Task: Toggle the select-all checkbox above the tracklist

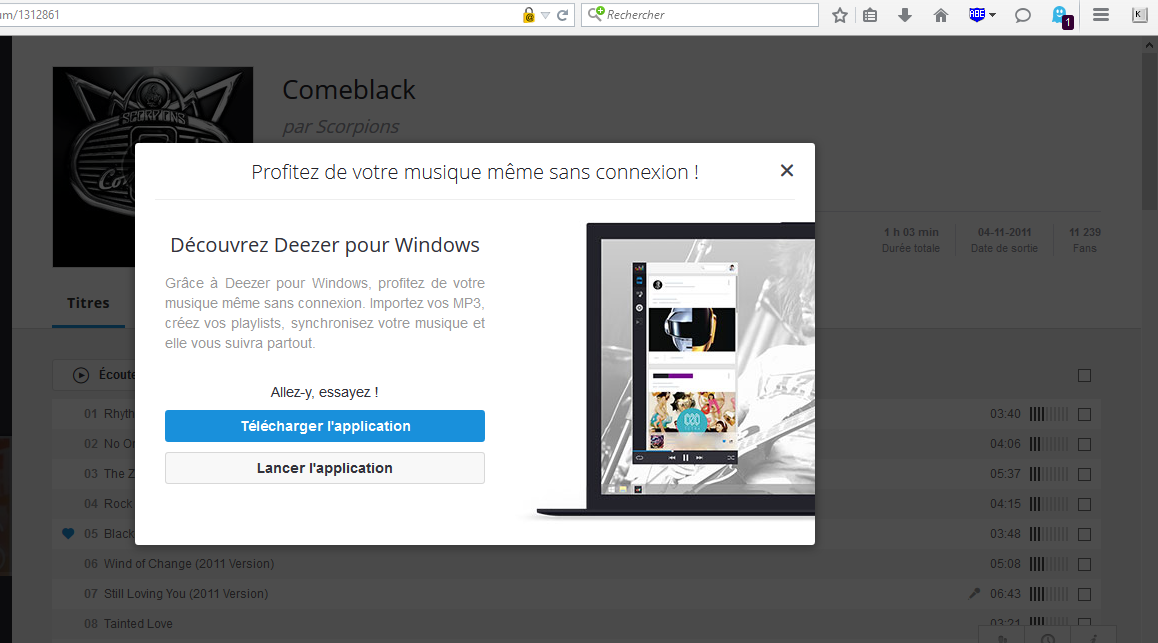Action: [x=1084, y=375]
